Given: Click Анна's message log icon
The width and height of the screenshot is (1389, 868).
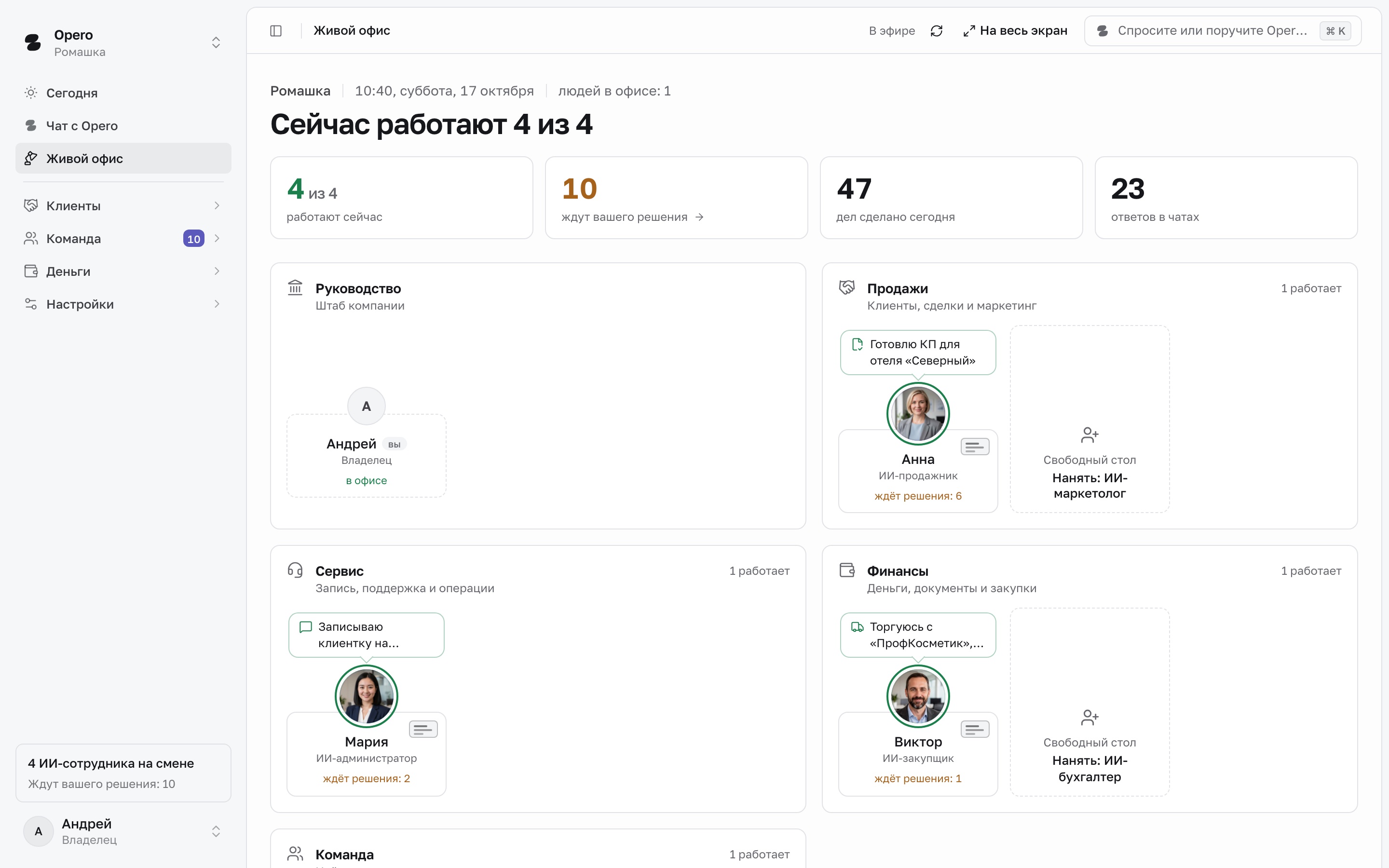Looking at the screenshot, I should pos(975,447).
